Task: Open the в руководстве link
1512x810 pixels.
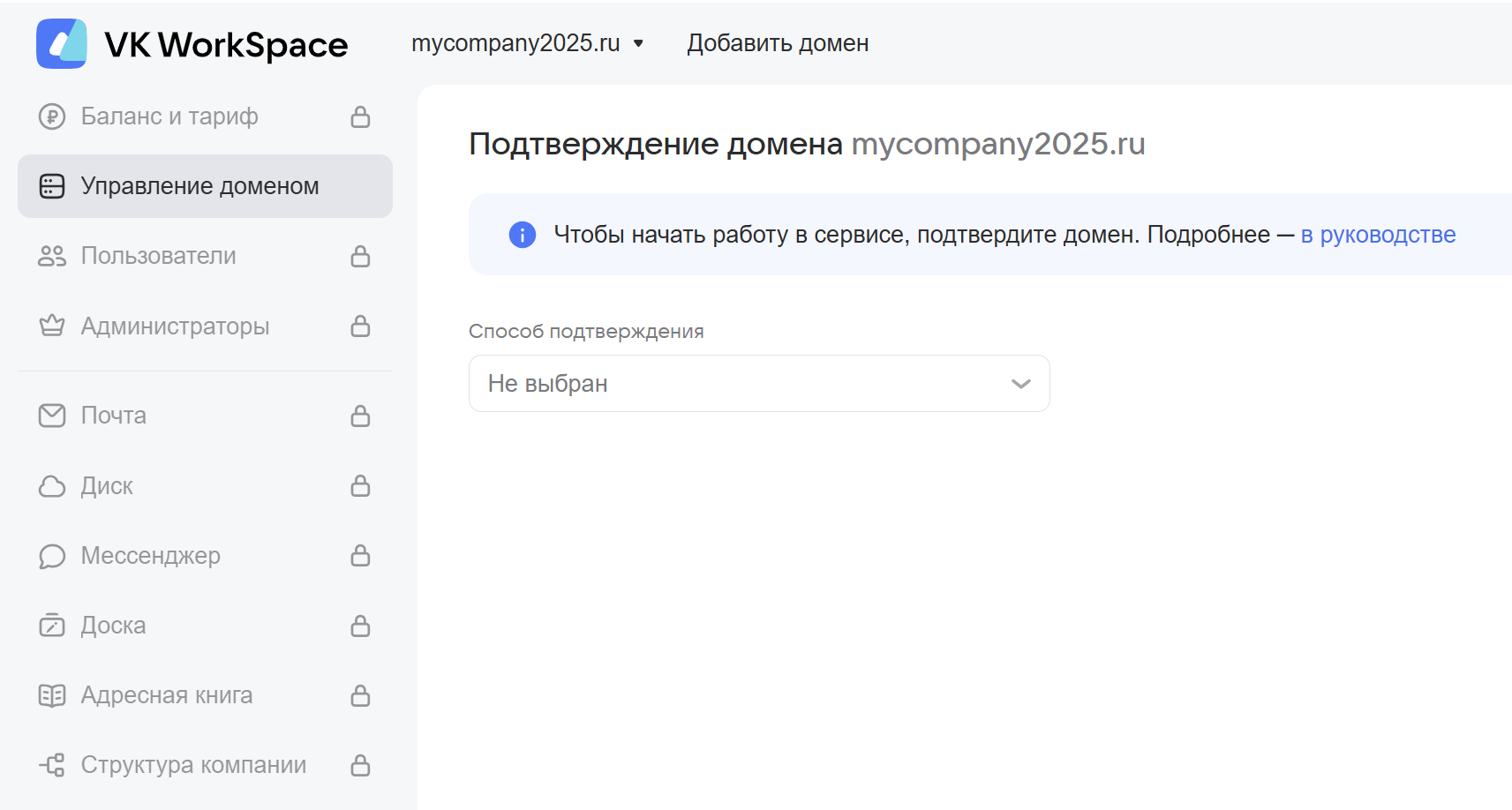Action: click(x=1378, y=235)
